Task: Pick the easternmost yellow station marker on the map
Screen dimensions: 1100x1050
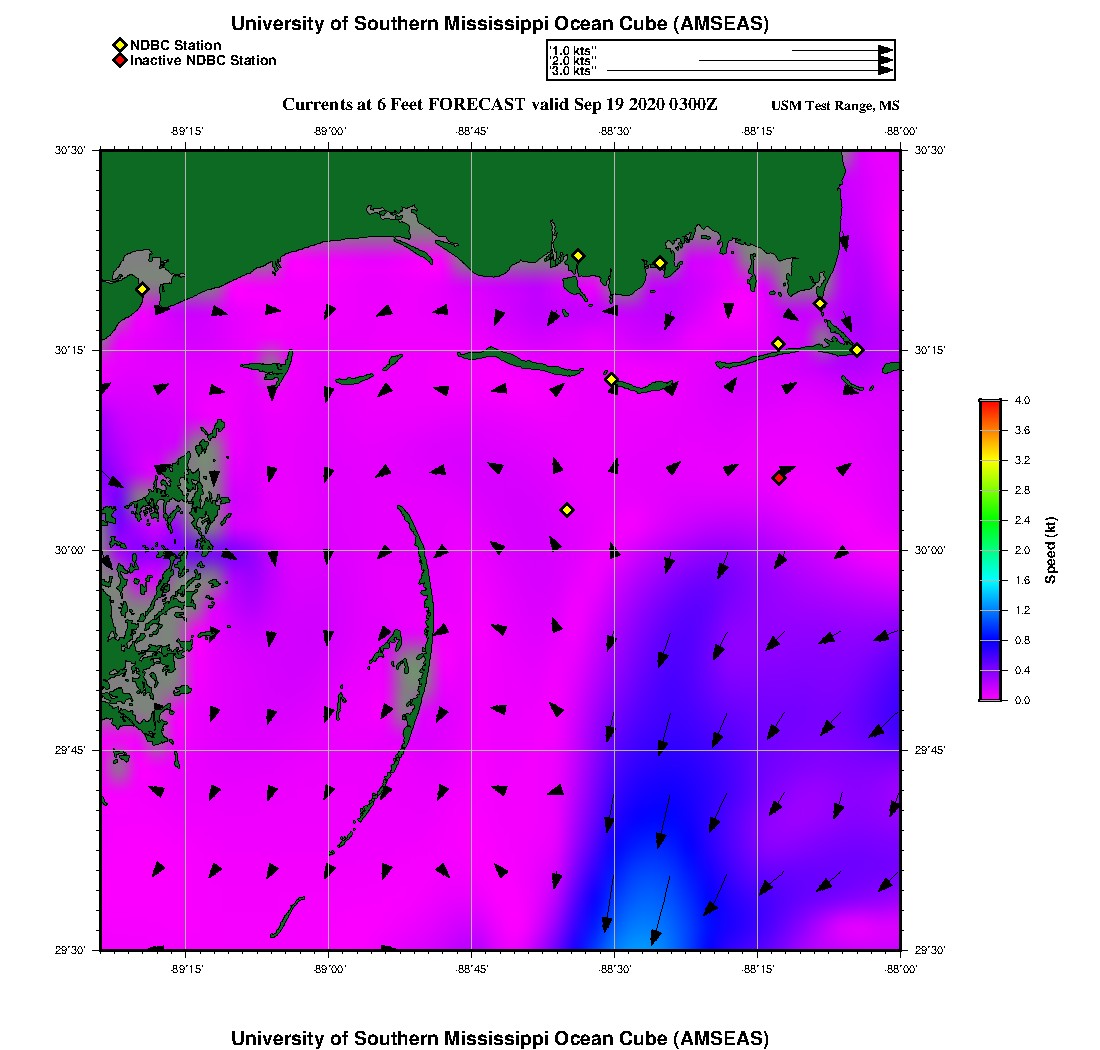Action: (857, 349)
